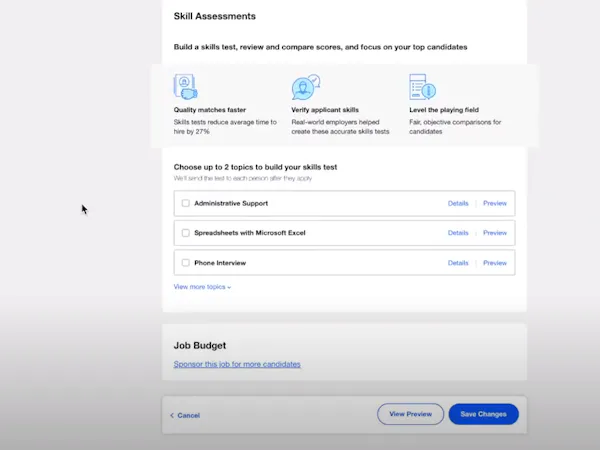Click the Skill Assessments heading
600x450 pixels.
215,16
